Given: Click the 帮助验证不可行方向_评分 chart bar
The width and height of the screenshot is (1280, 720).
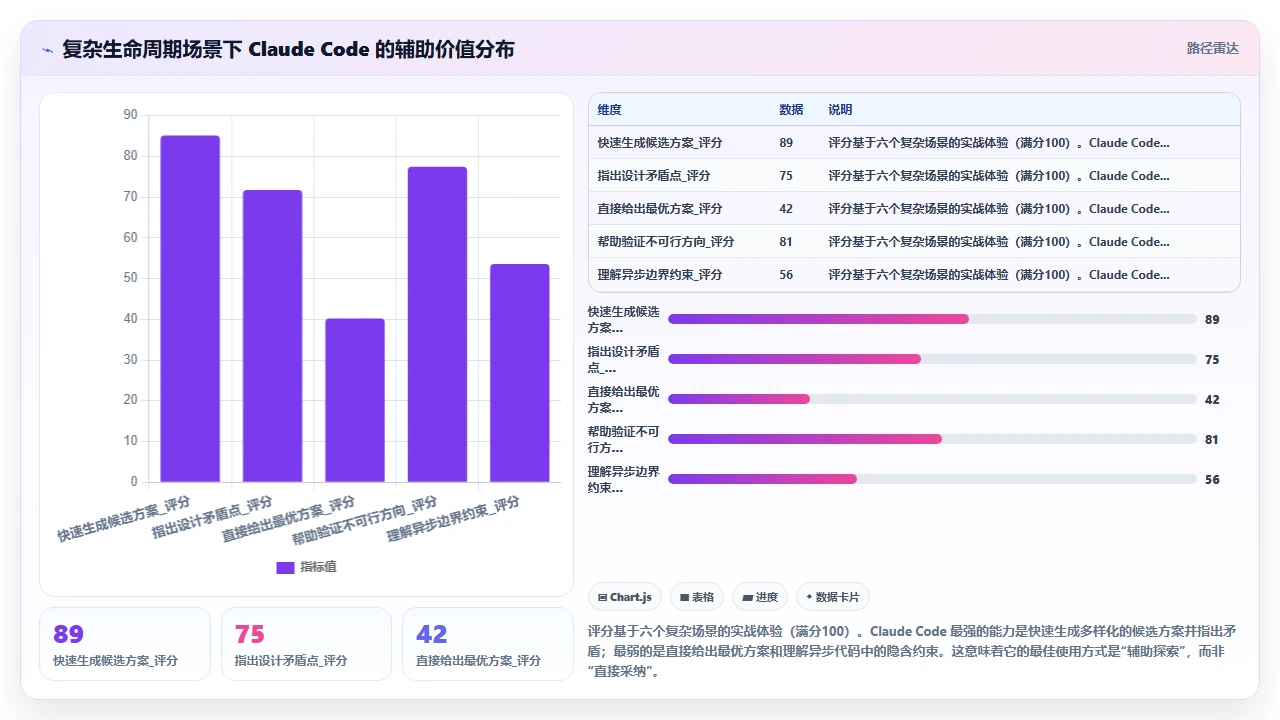Looking at the screenshot, I should (x=437, y=324).
